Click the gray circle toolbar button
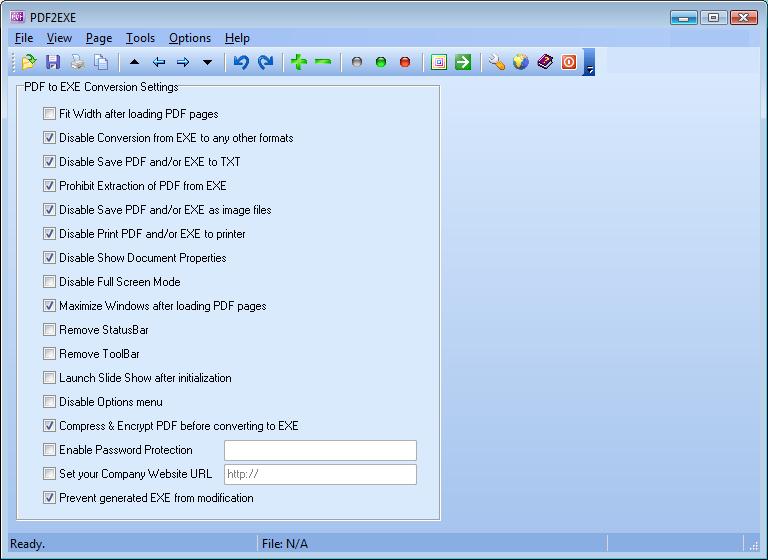Viewport: 768px width, 560px height. coord(357,62)
